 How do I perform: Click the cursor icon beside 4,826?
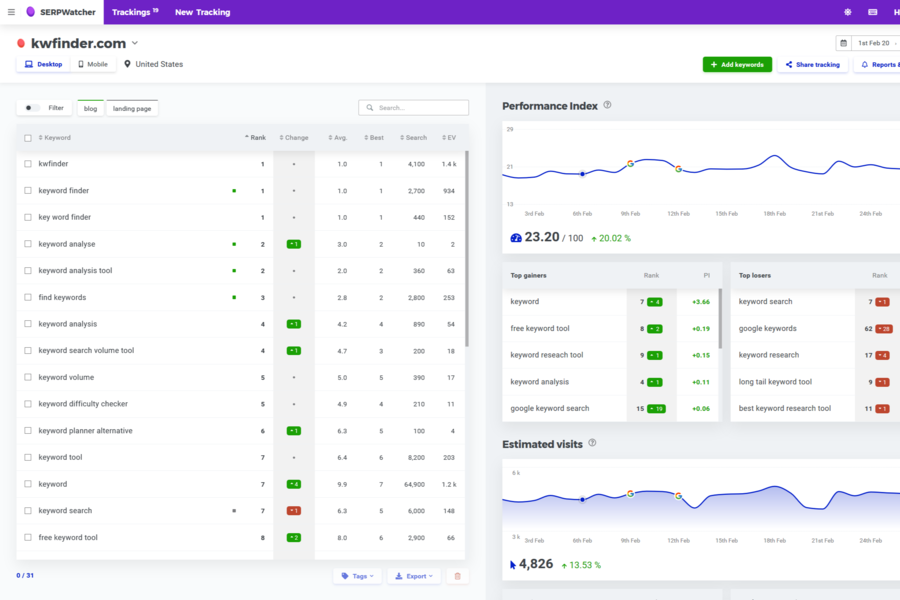pyautogui.click(x=513, y=565)
